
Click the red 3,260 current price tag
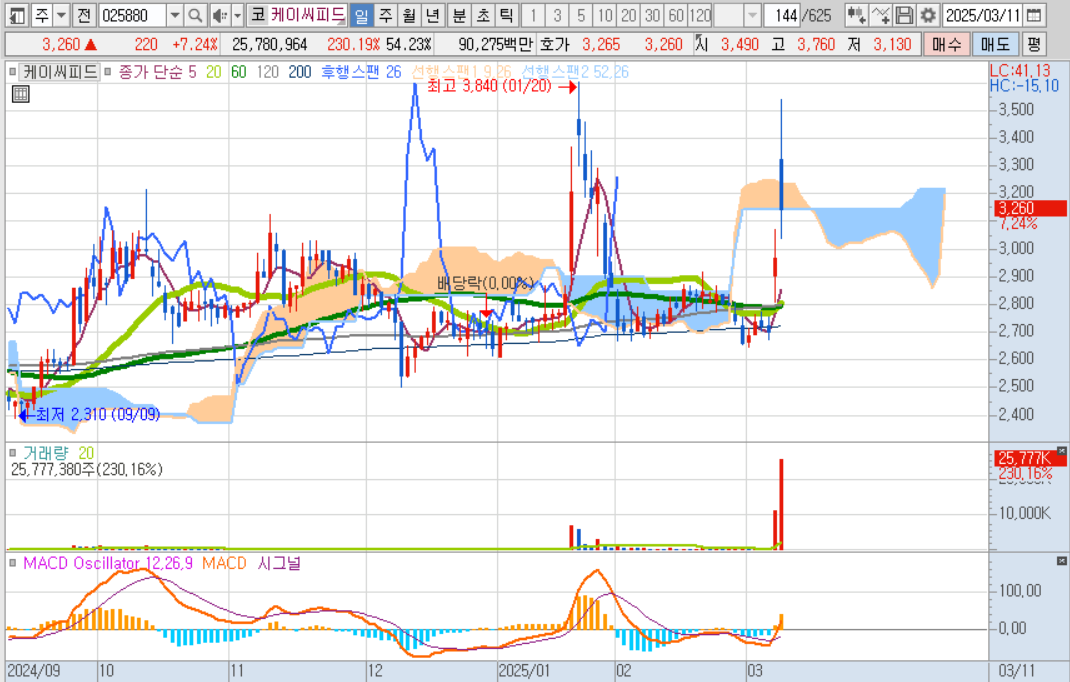coord(1030,208)
